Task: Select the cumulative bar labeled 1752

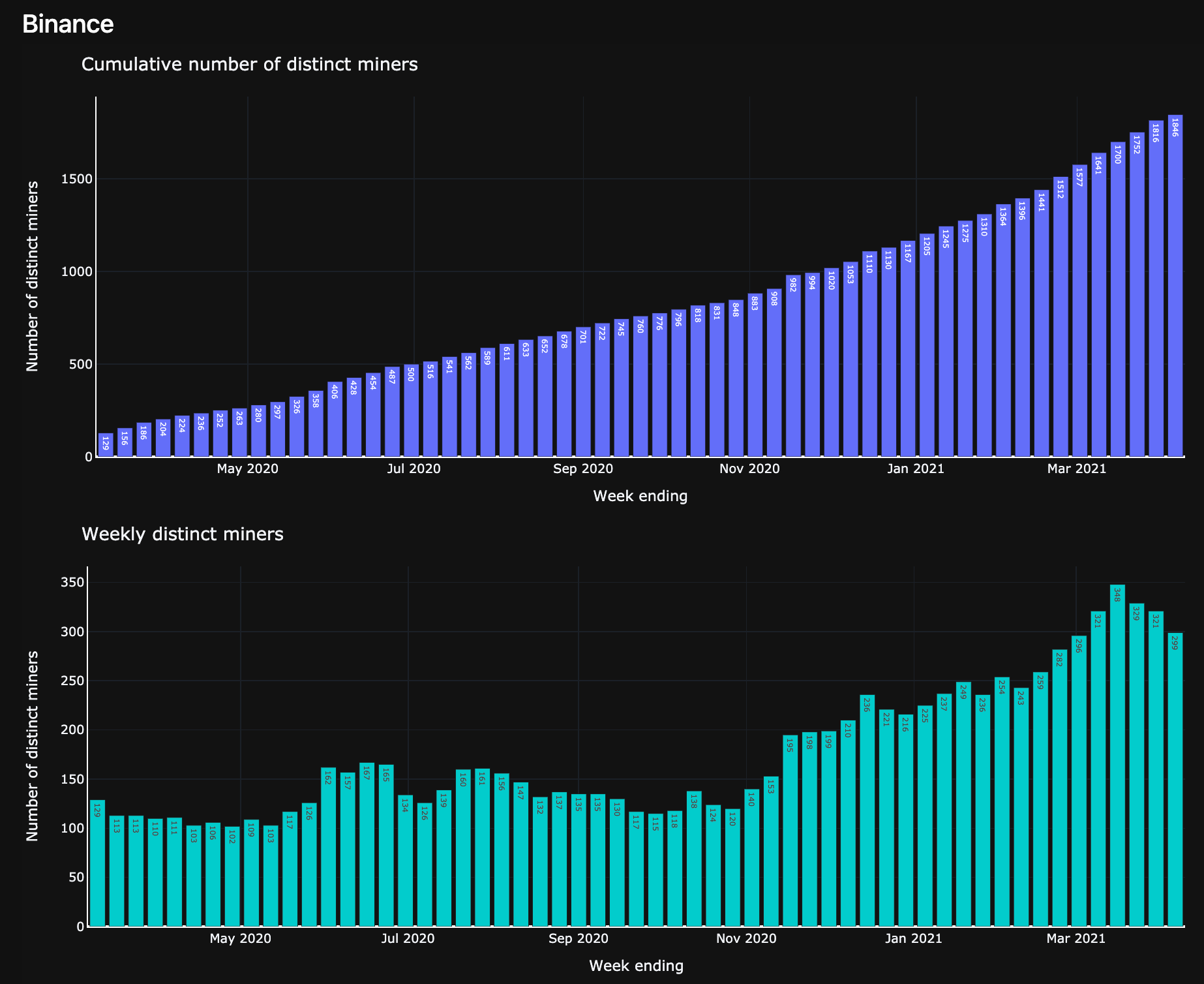Action: pyautogui.click(x=1137, y=294)
